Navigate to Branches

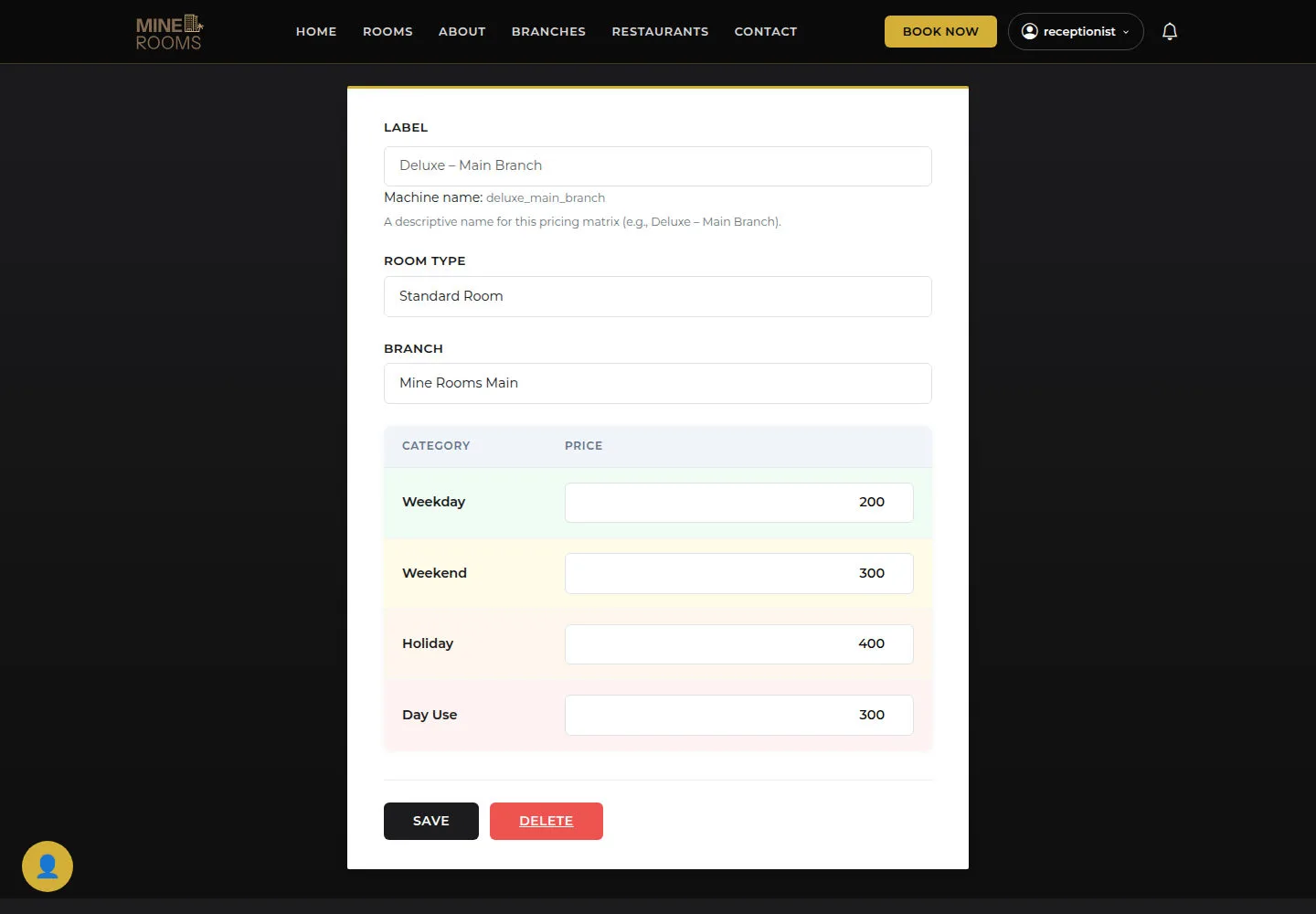548,32
